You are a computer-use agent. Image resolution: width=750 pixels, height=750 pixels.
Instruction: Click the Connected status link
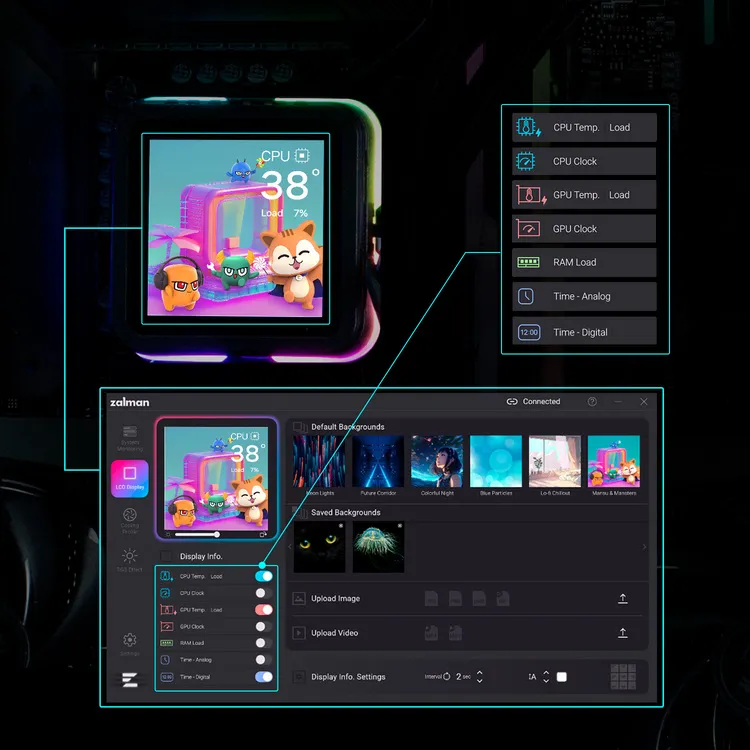click(x=533, y=402)
